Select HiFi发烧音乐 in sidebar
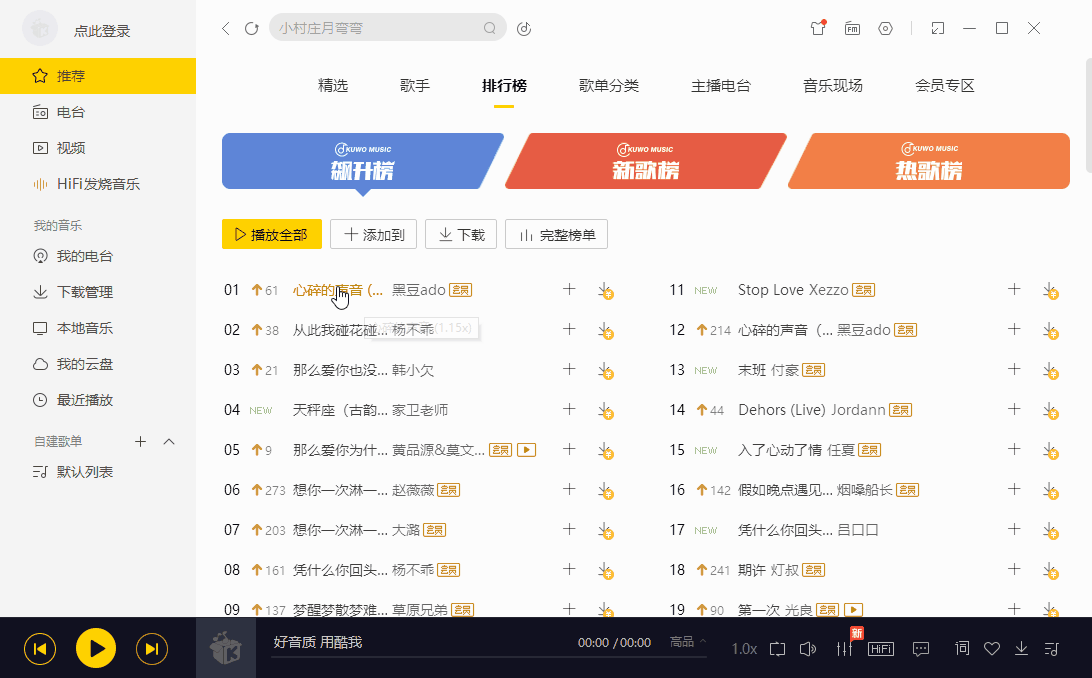 coord(98,184)
